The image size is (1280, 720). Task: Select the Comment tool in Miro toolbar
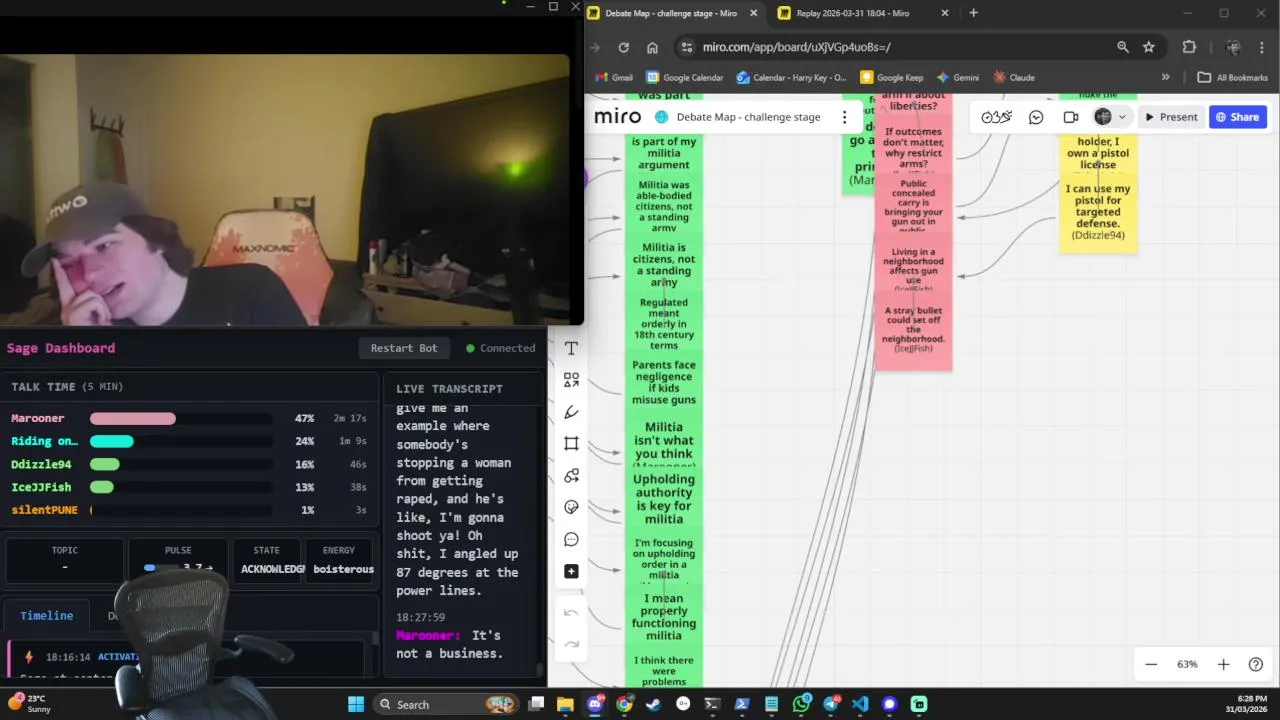(571, 539)
